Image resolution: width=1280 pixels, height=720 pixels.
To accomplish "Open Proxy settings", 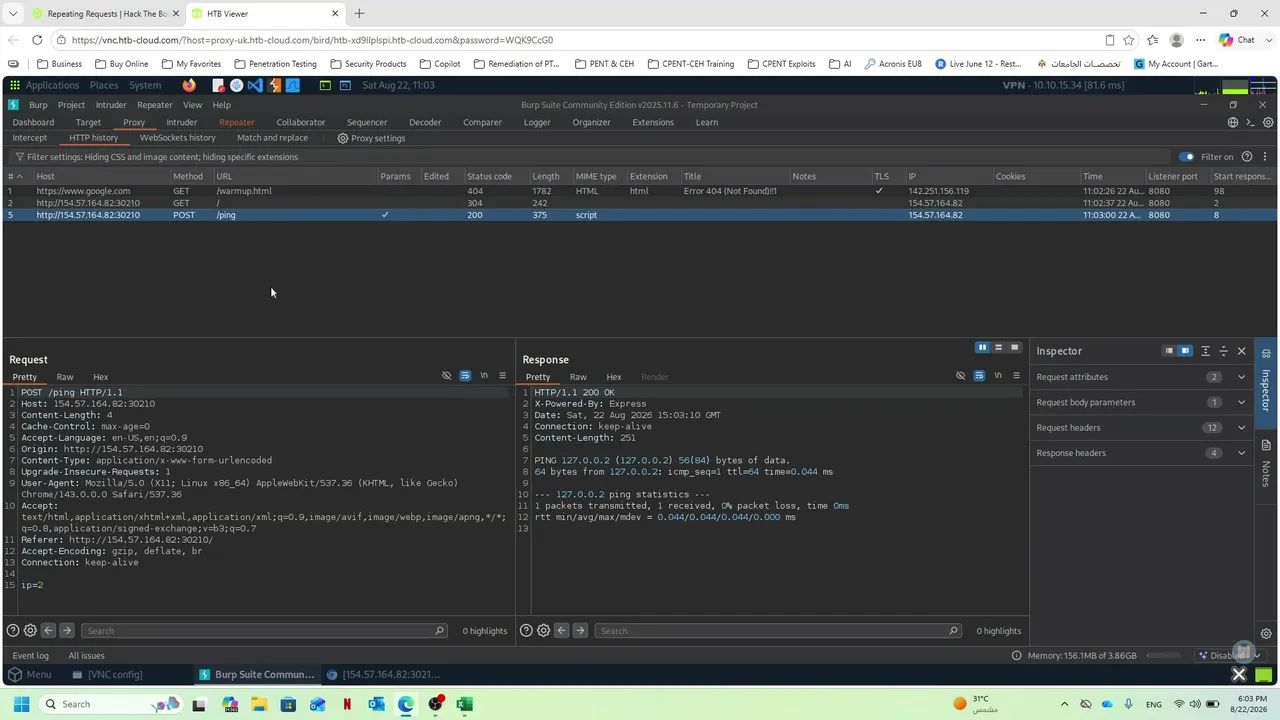I will click(371, 138).
